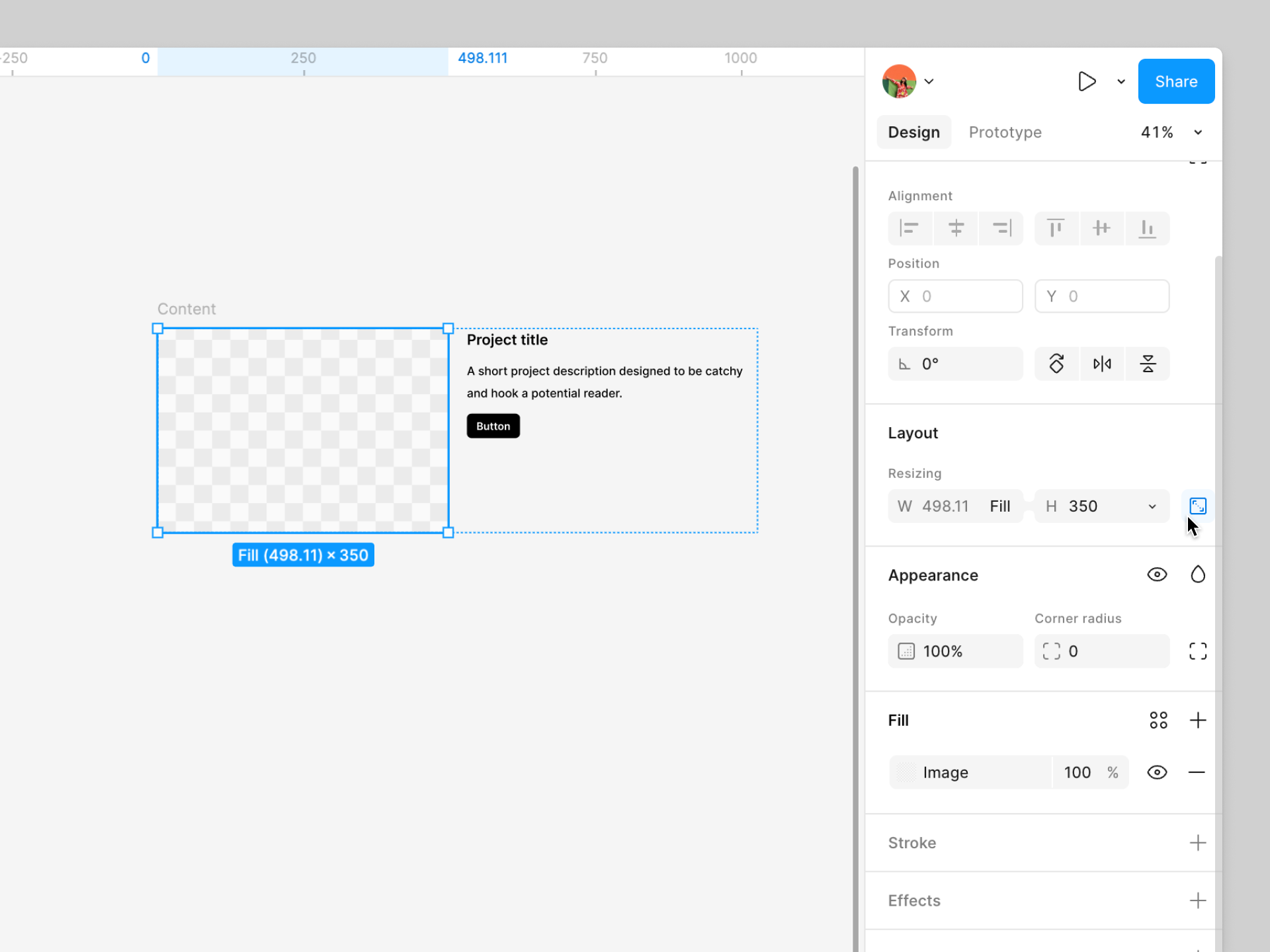Viewport: 1270px width, 952px height.
Task: Expand the height resizing dropdown
Action: 1152,506
